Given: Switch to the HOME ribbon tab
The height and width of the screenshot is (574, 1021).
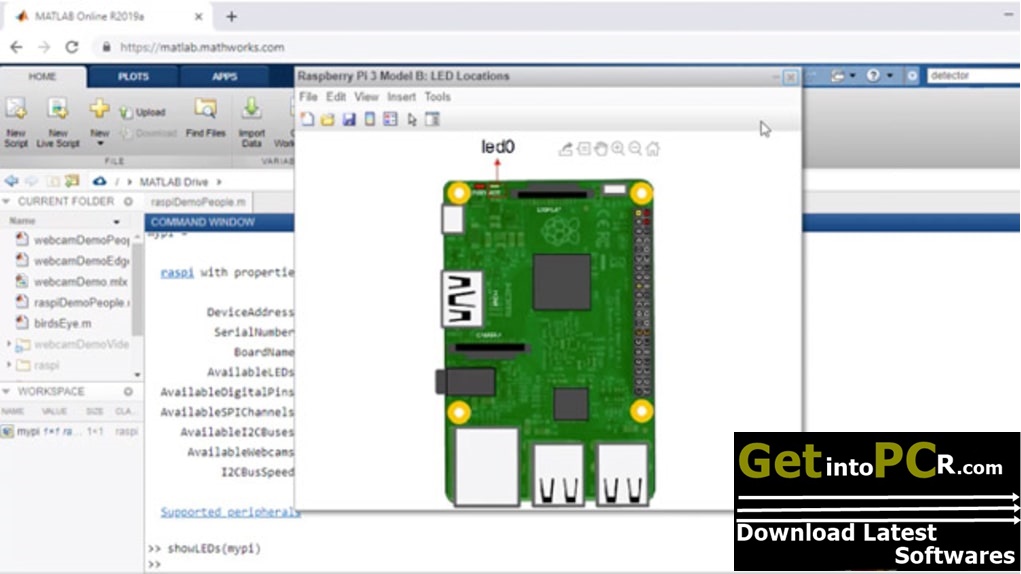Looking at the screenshot, I should pyautogui.click(x=42, y=76).
